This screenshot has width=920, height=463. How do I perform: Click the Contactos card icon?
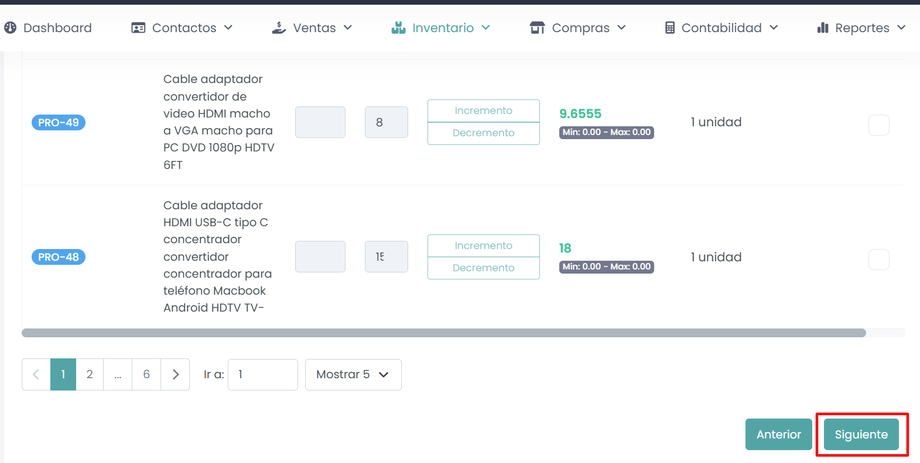(138, 28)
